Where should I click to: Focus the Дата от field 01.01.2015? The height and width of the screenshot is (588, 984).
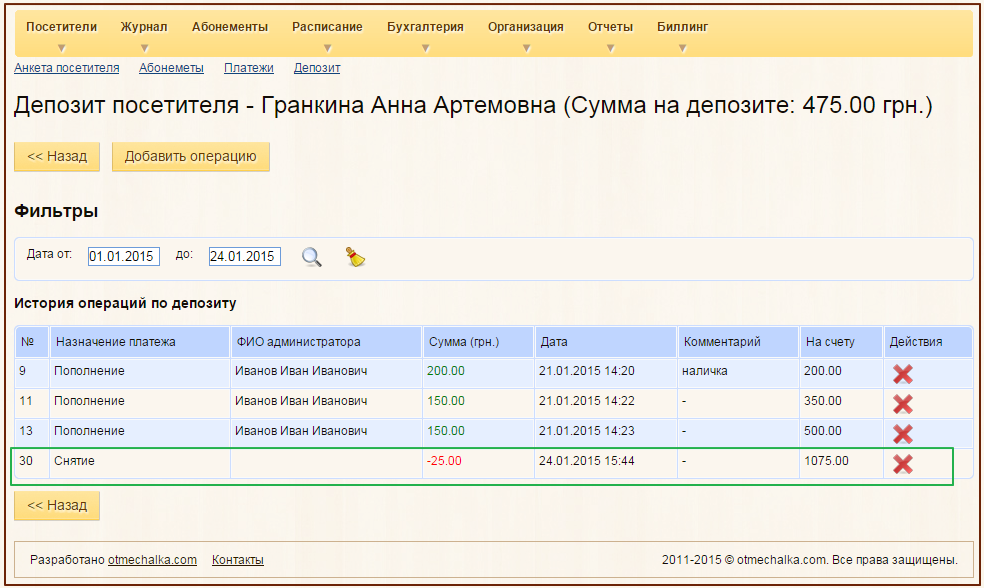[124, 256]
